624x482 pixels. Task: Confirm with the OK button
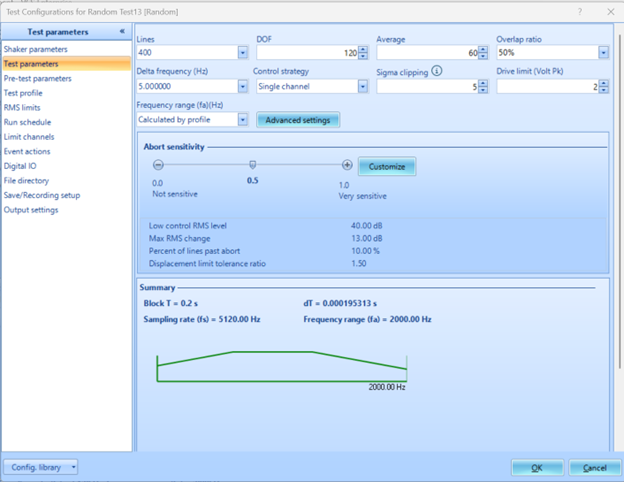[x=537, y=467]
